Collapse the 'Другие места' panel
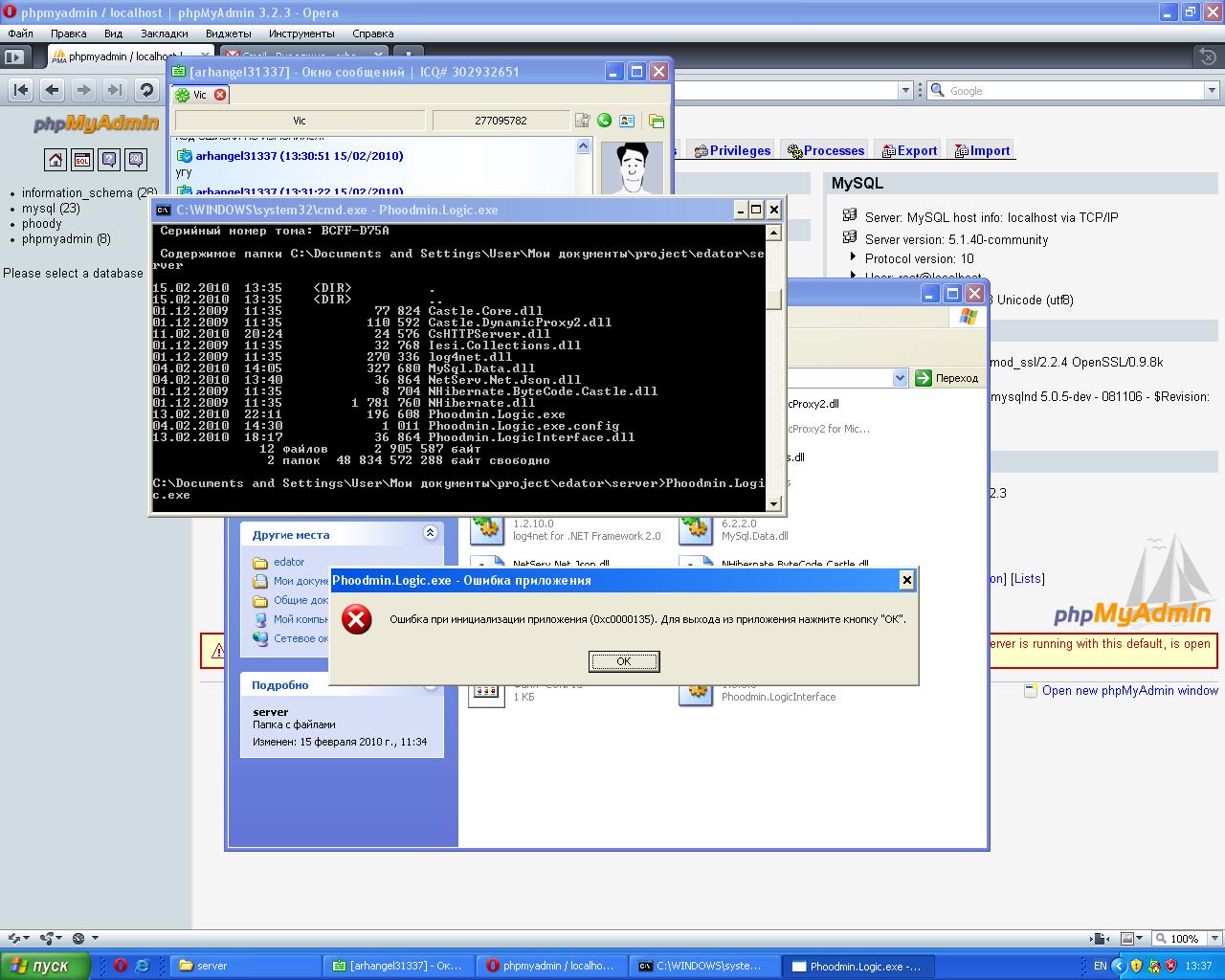The height and width of the screenshot is (980, 1225). click(430, 533)
